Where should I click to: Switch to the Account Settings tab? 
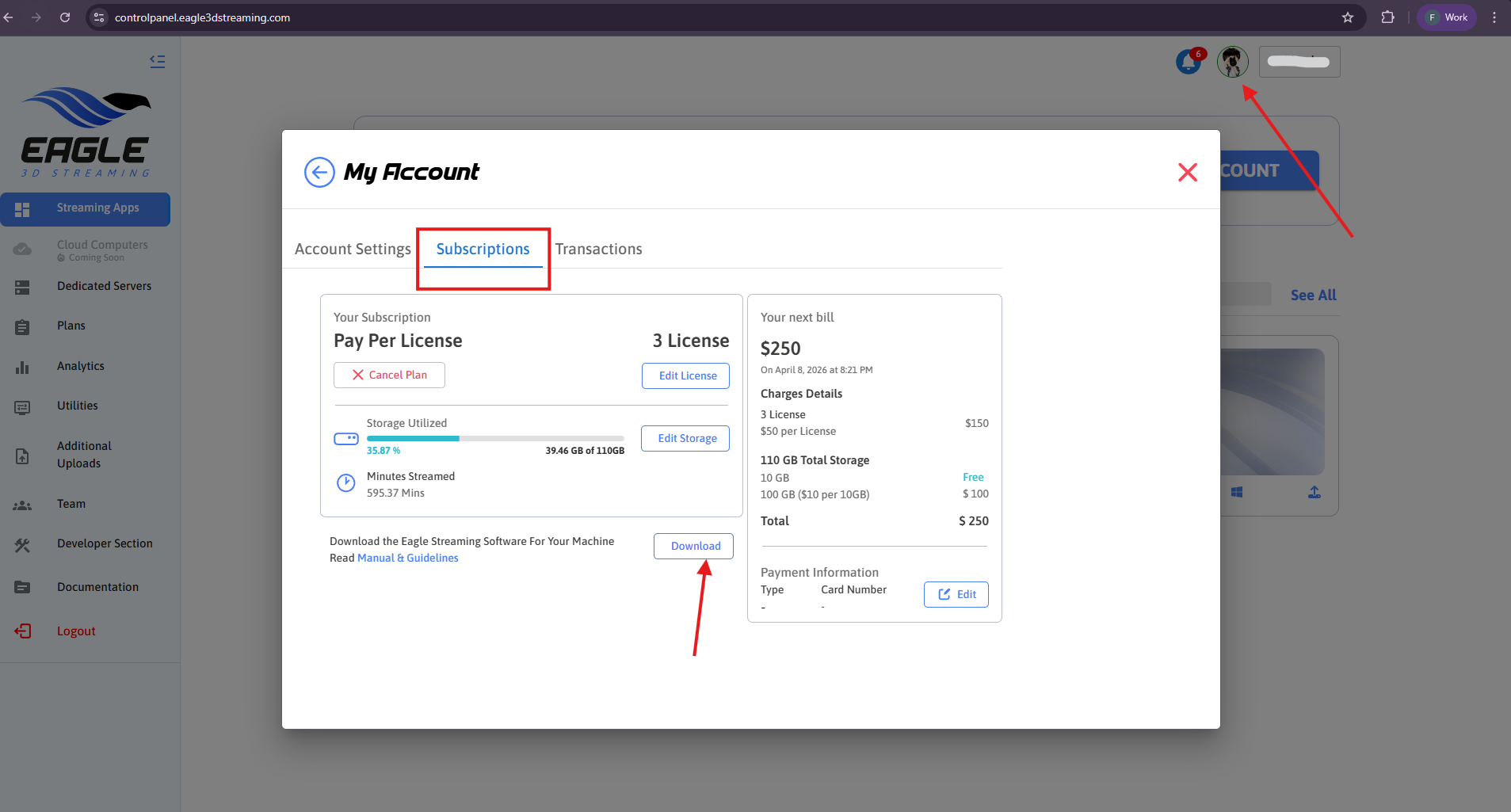pyautogui.click(x=353, y=249)
